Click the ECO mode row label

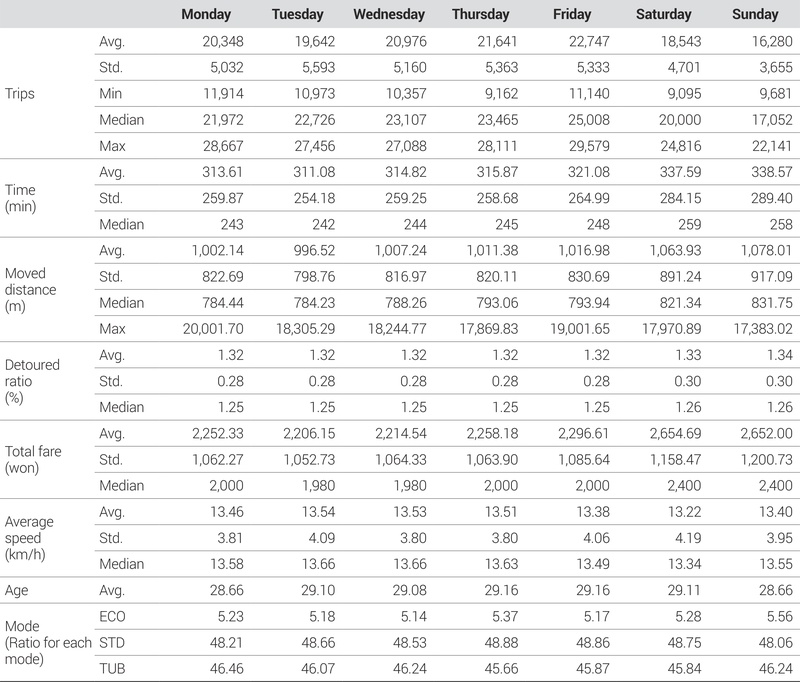[x=113, y=615]
